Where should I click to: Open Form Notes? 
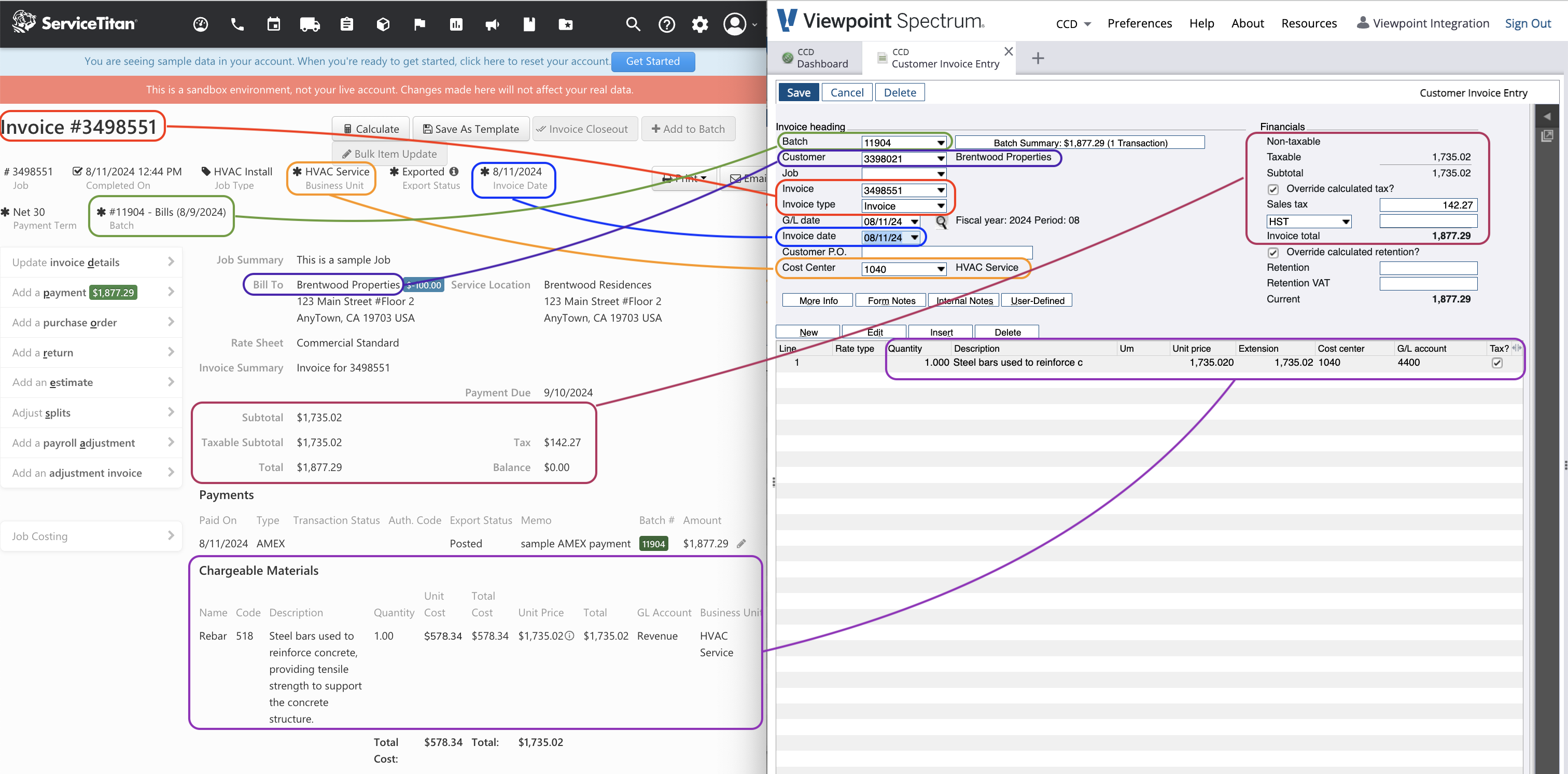(891, 300)
